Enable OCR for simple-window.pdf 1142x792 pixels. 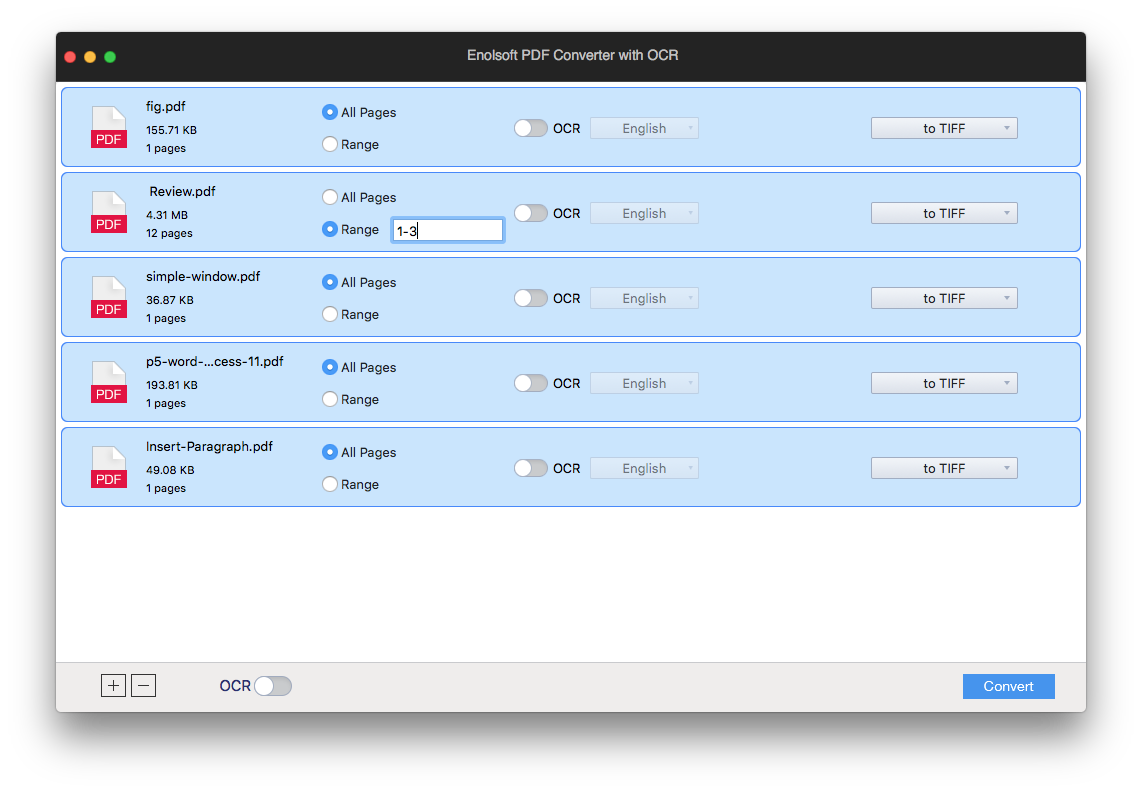530,298
